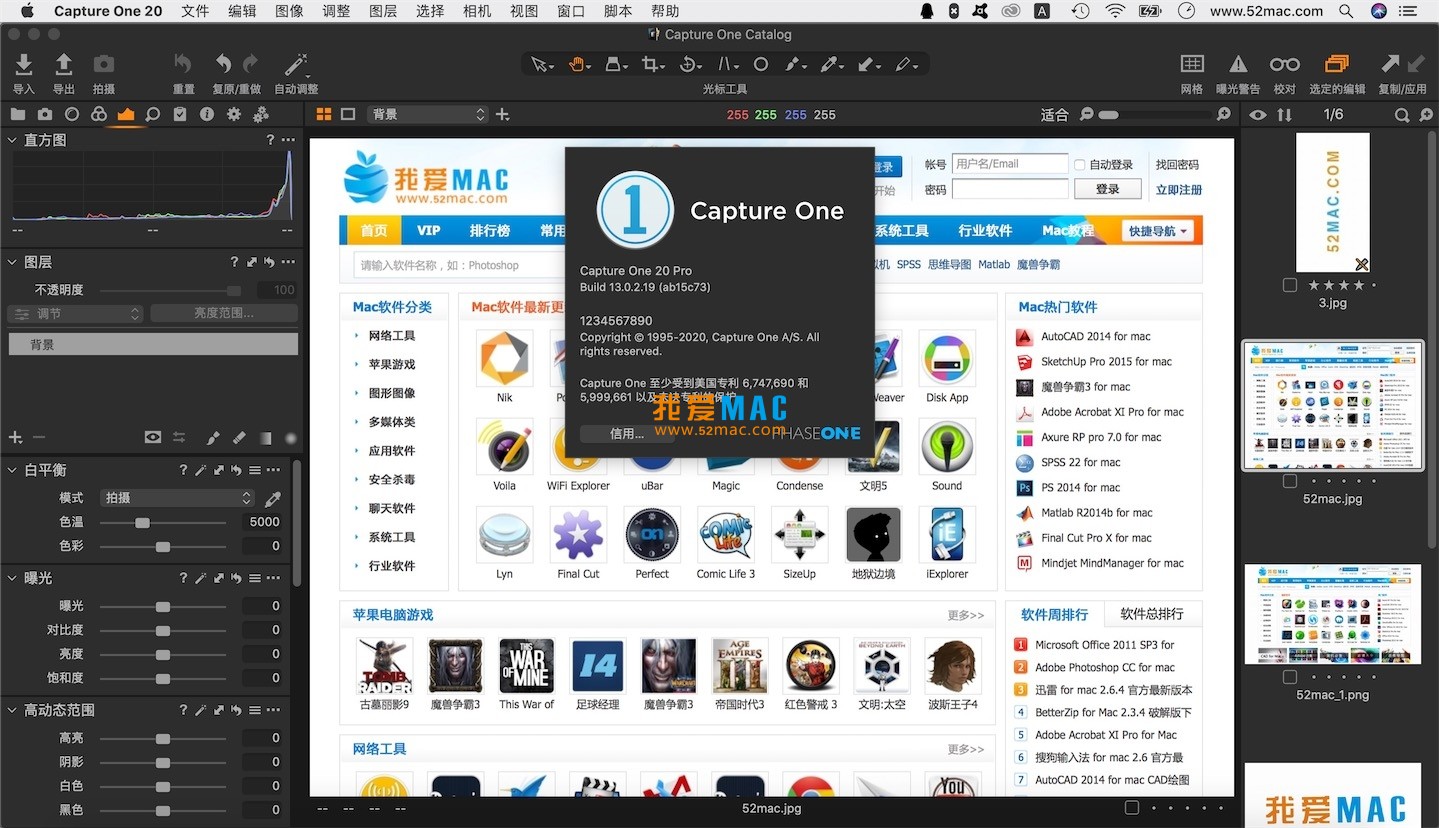Tick the checkbox in the viewer bottom bar
The height and width of the screenshot is (828, 1439).
[x=1132, y=808]
